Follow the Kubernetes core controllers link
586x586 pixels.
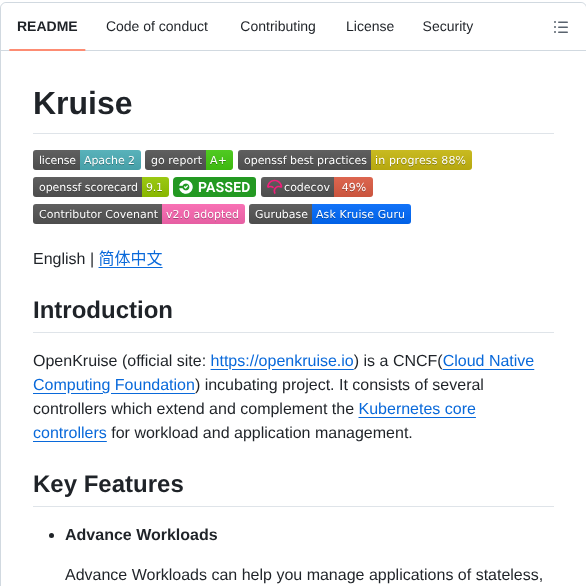417,408
